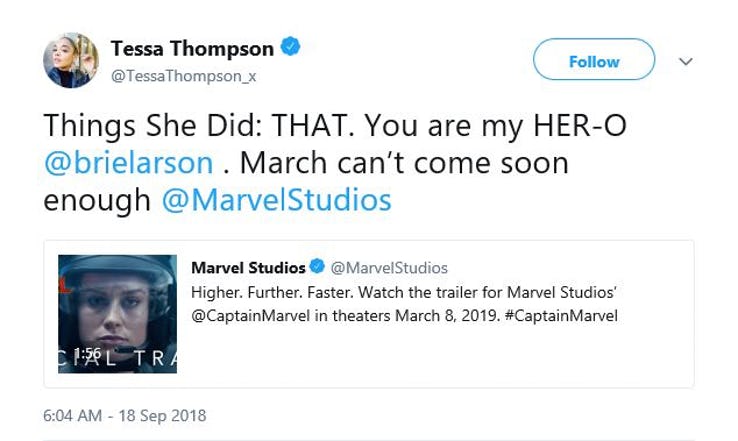Viewport: 738px width, 441px height.
Task: Play the Captain Marvel trailer thumbnail
Action: (117, 313)
